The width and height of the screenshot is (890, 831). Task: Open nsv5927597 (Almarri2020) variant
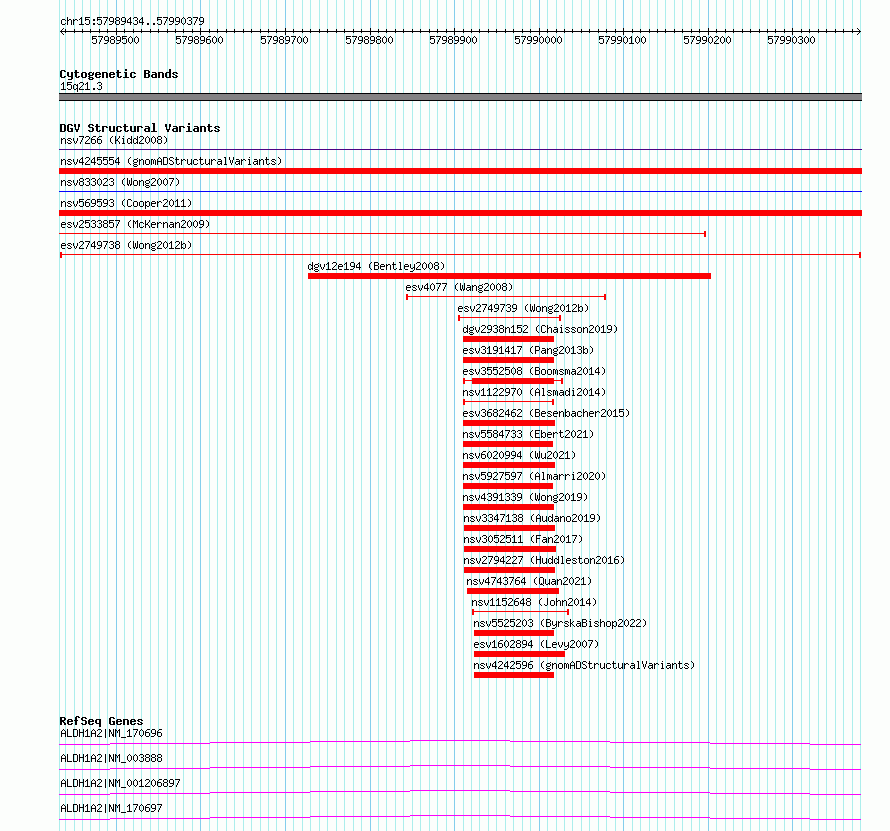[x=534, y=476]
